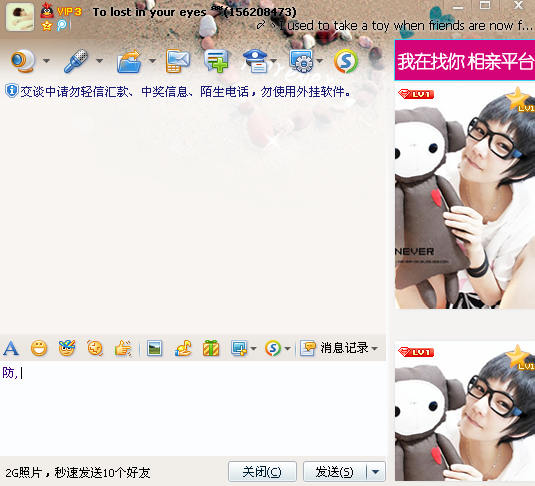Click the LV1 diamond badge on upper portrait
The width and height of the screenshot is (535, 486).
(x=416, y=94)
